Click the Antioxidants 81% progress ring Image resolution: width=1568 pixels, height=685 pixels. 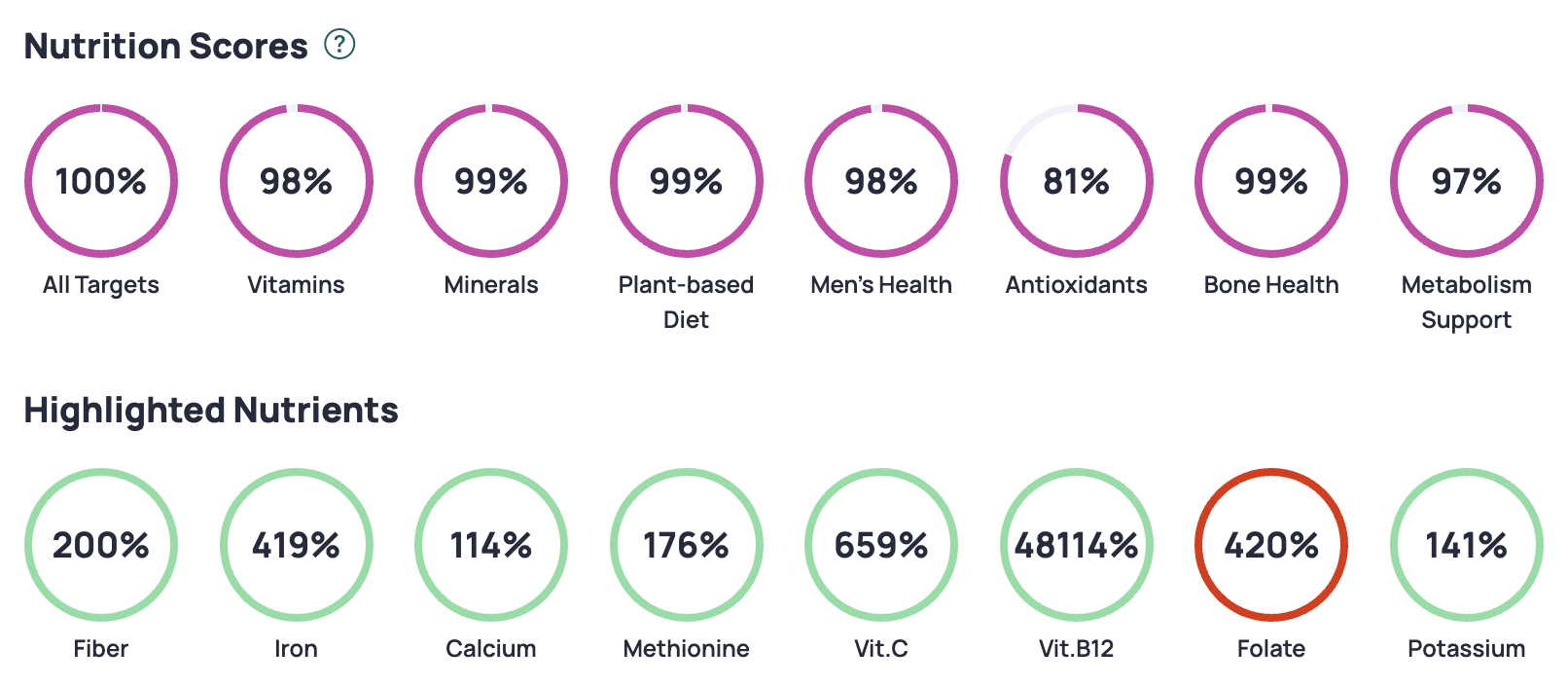1076,181
